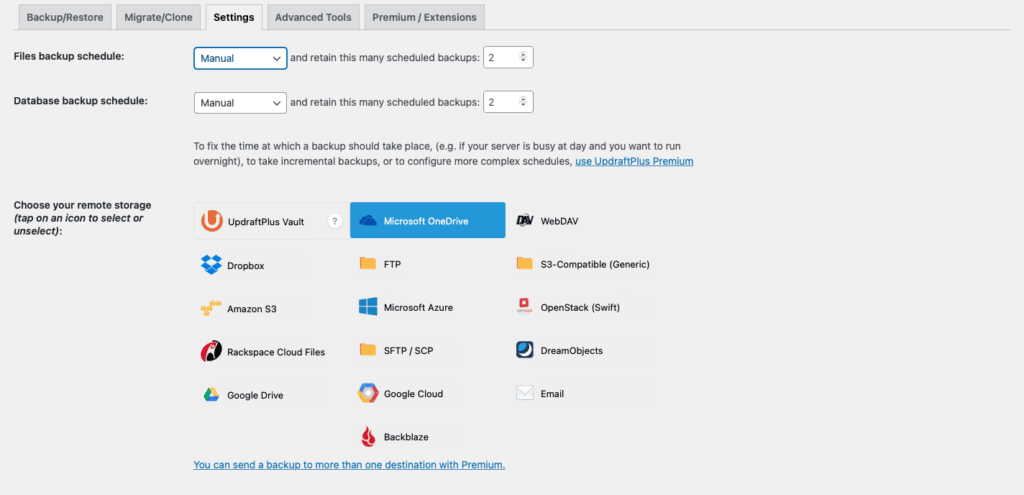The height and width of the screenshot is (495, 1024).
Task: Pick the Amazon S3 icon
Action: click(x=211, y=309)
